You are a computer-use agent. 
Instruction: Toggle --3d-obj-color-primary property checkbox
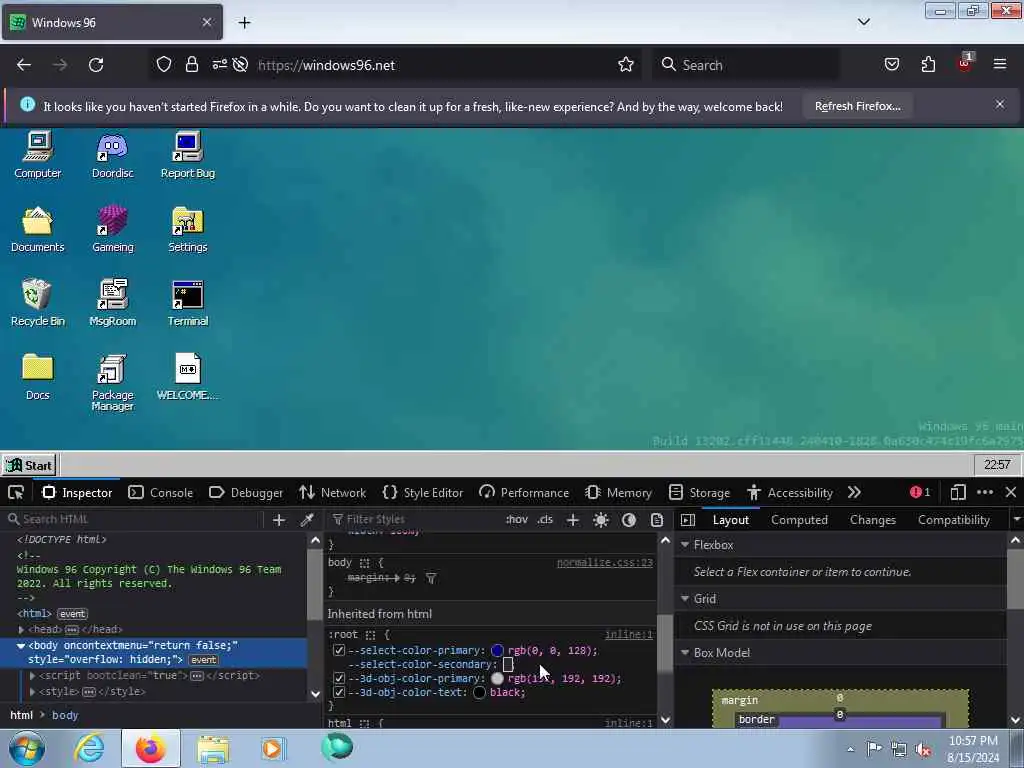click(339, 679)
